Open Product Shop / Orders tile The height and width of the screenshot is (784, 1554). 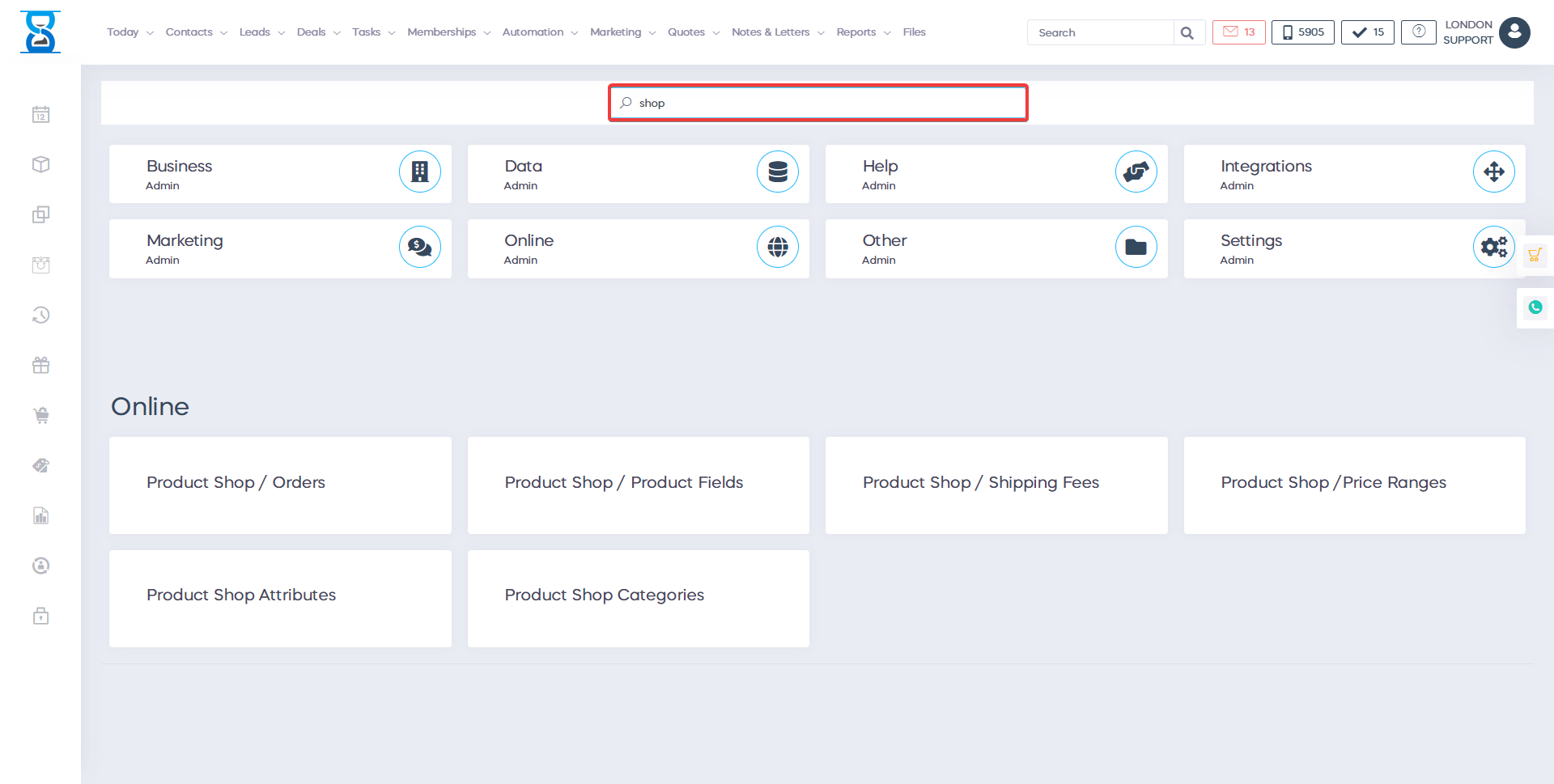tap(280, 485)
